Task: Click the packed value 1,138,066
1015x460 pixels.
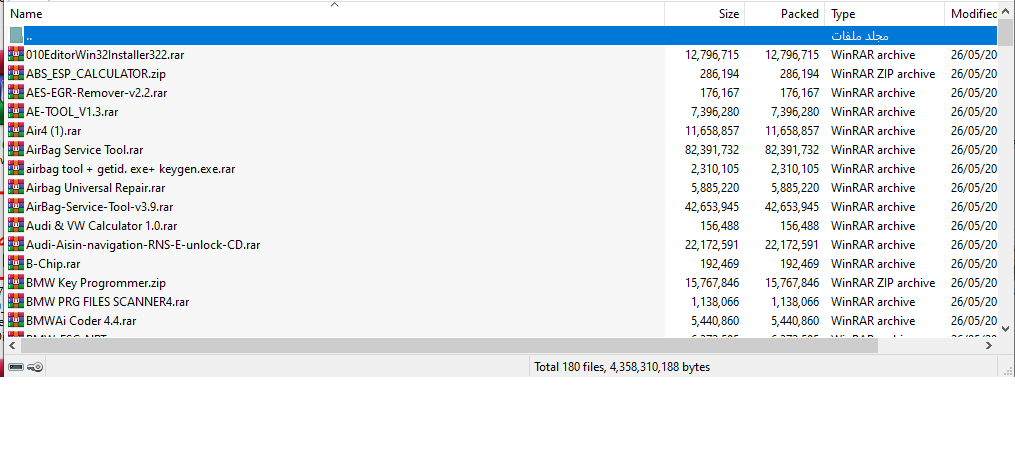Action: tap(795, 301)
